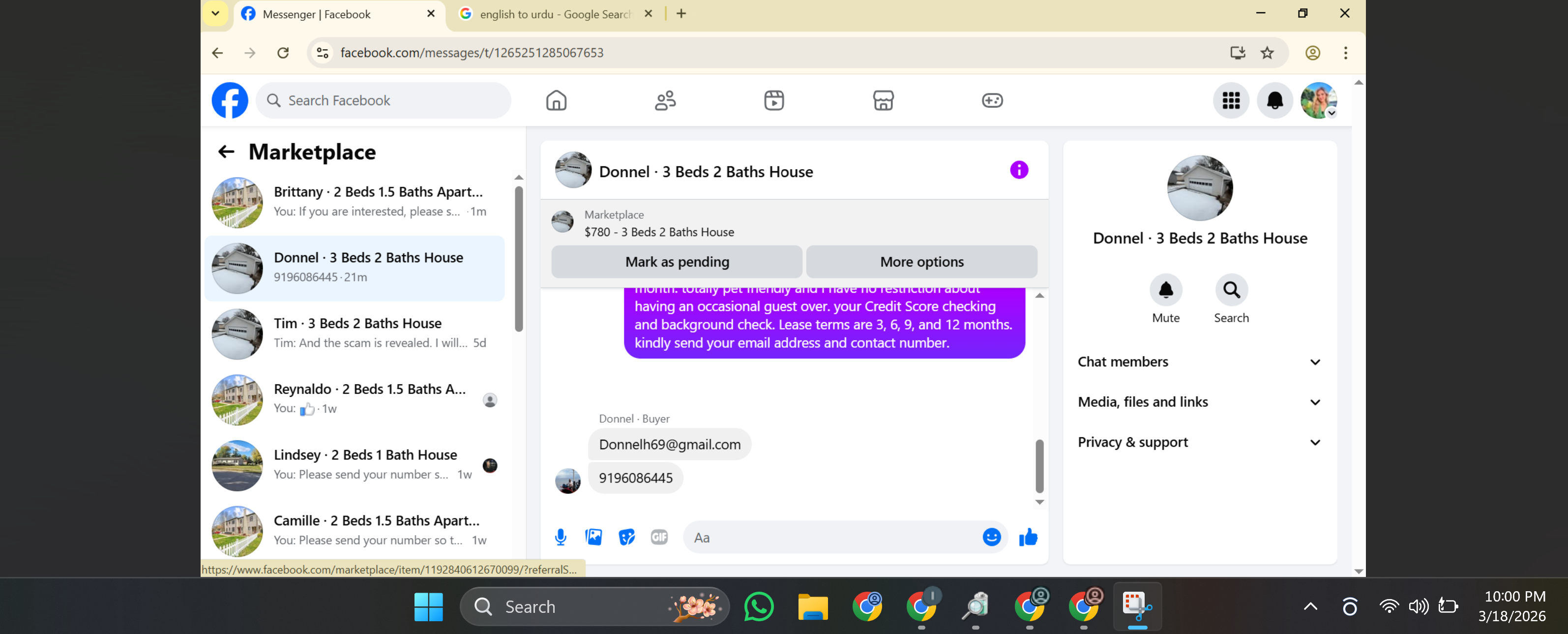Screen dimensions: 1568x634
Task: Open the GIF picker
Action: (659, 537)
